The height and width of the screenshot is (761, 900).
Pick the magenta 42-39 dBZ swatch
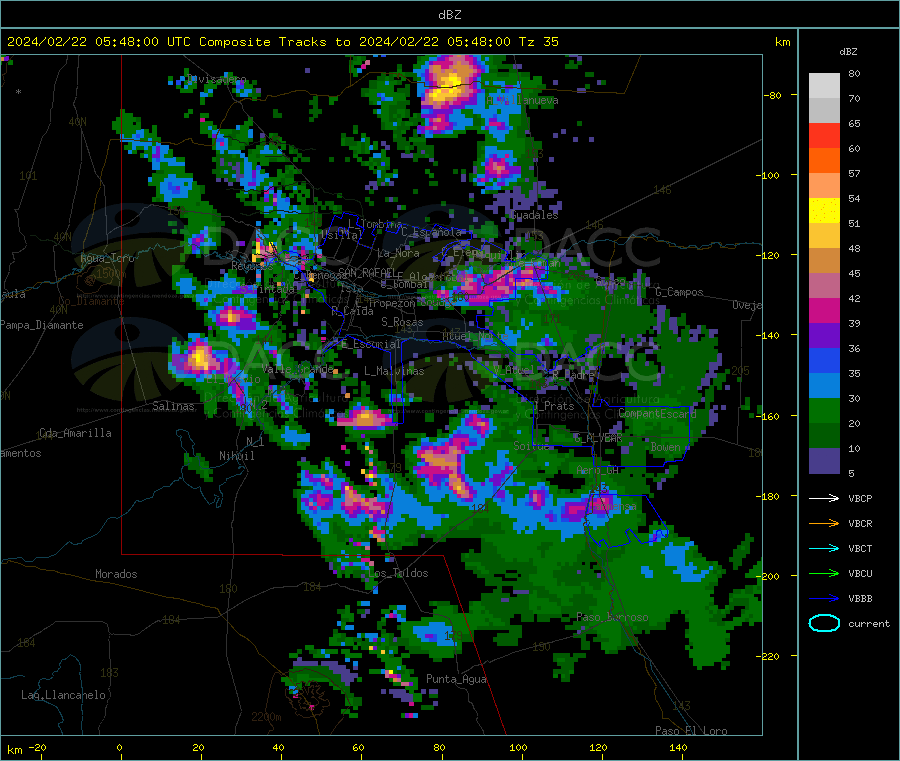[x=824, y=311]
